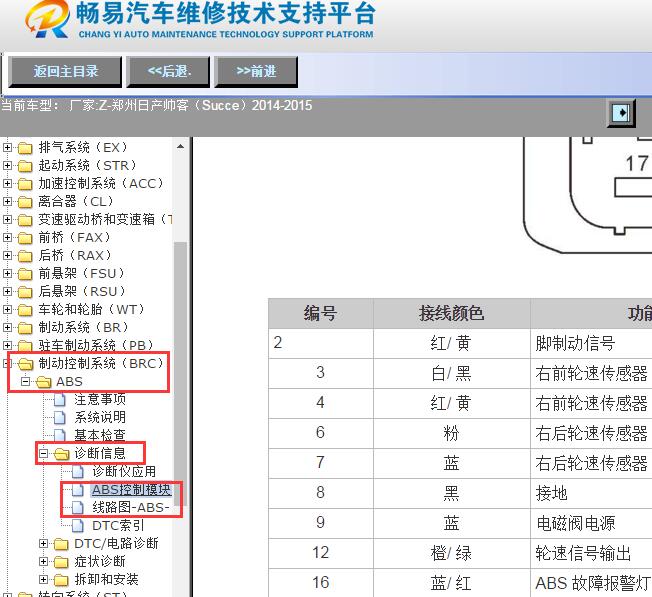This screenshot has height=597, width=652.
Task: Open the 系统说明 page
Action: [100, 417]
